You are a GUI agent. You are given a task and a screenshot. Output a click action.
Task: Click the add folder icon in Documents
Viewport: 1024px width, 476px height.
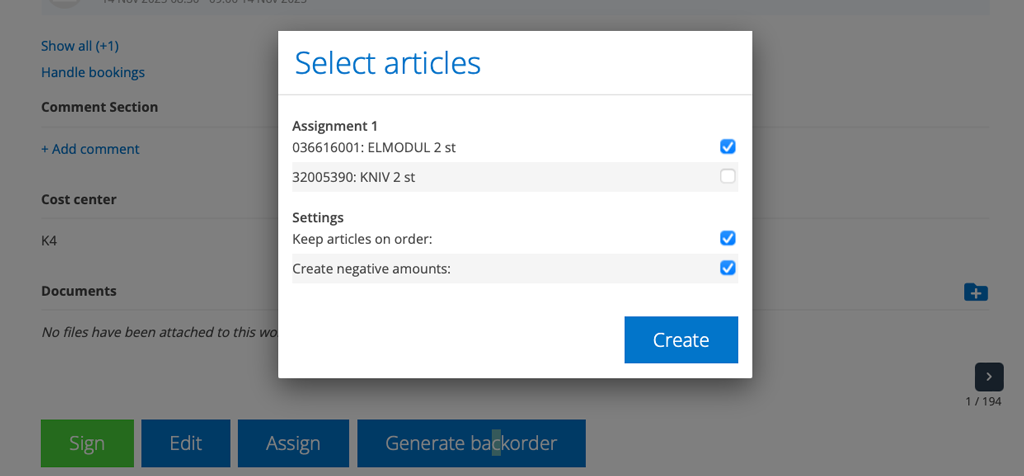(x=975, y=292)
